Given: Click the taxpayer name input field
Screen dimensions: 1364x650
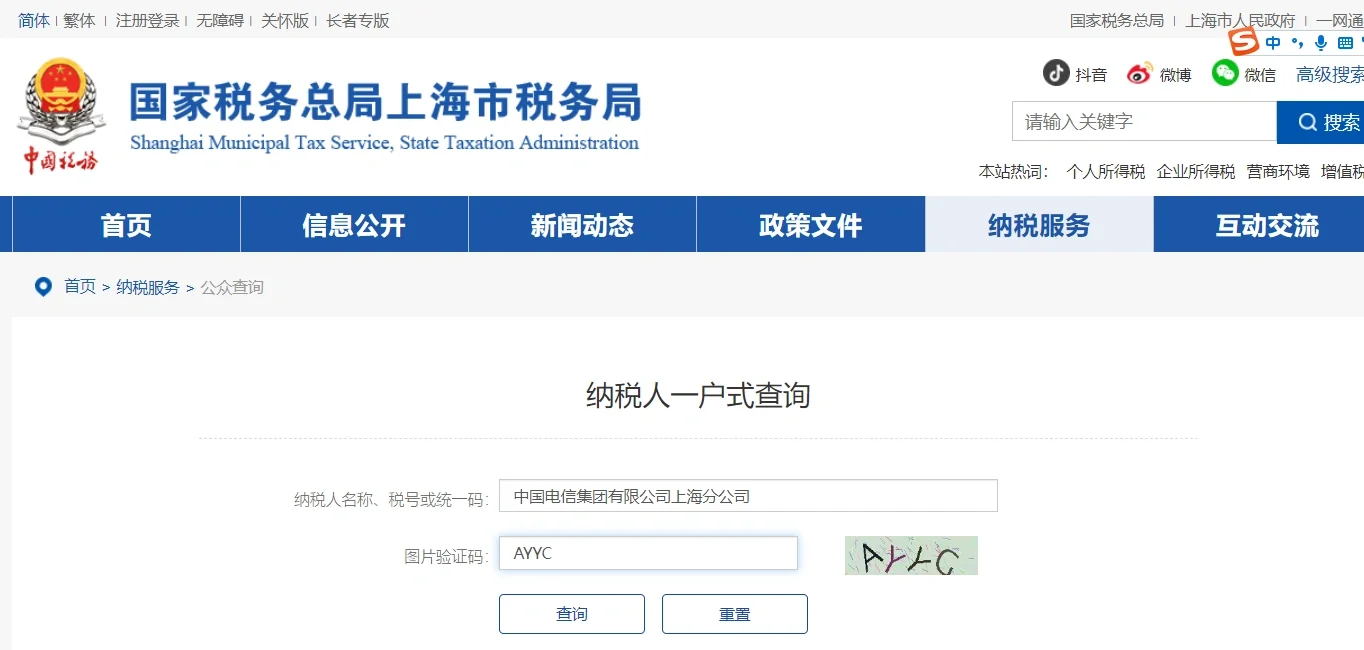Looking at the screenshot, I should 747,495.
